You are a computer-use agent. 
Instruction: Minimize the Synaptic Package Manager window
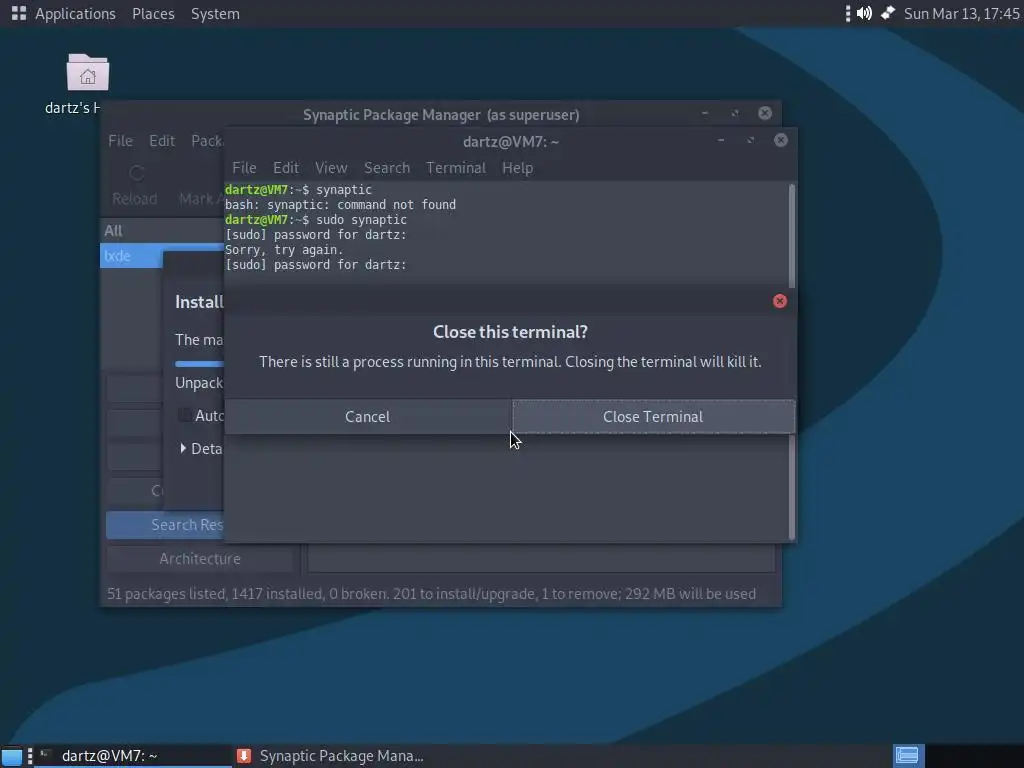(705, 113)
